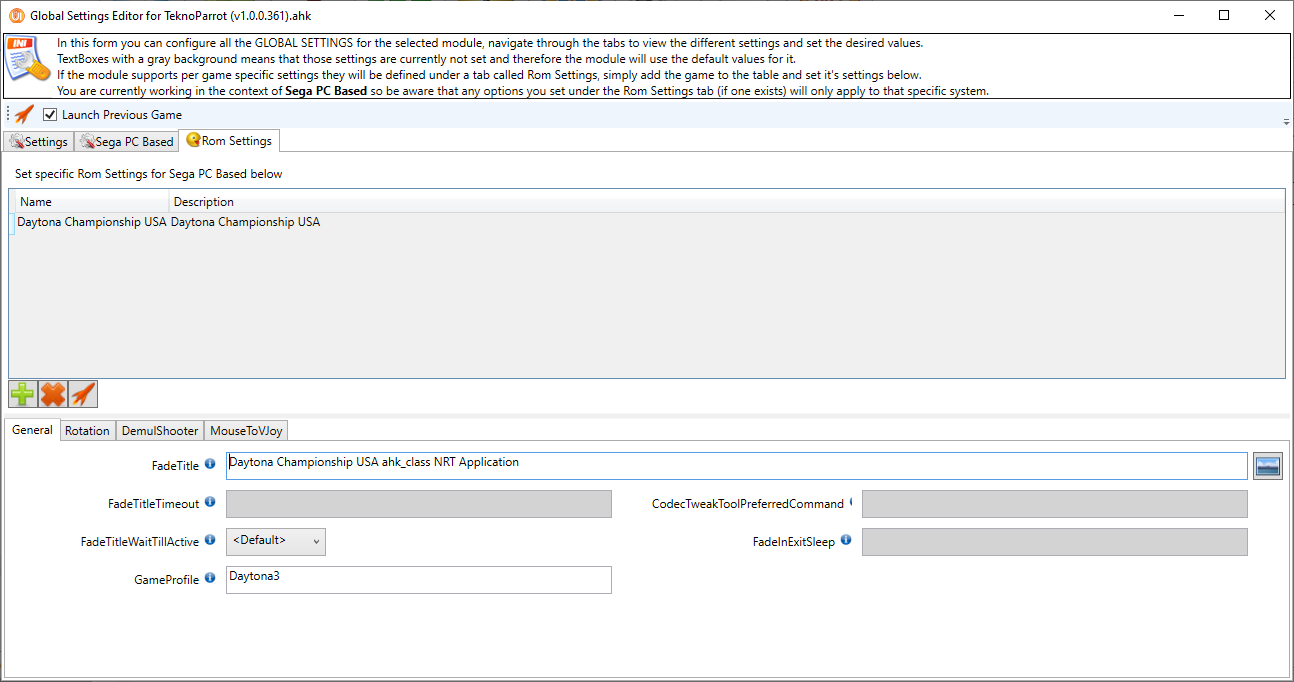
Task: Sort the table by the Description column header
Action: click(726, 202)
